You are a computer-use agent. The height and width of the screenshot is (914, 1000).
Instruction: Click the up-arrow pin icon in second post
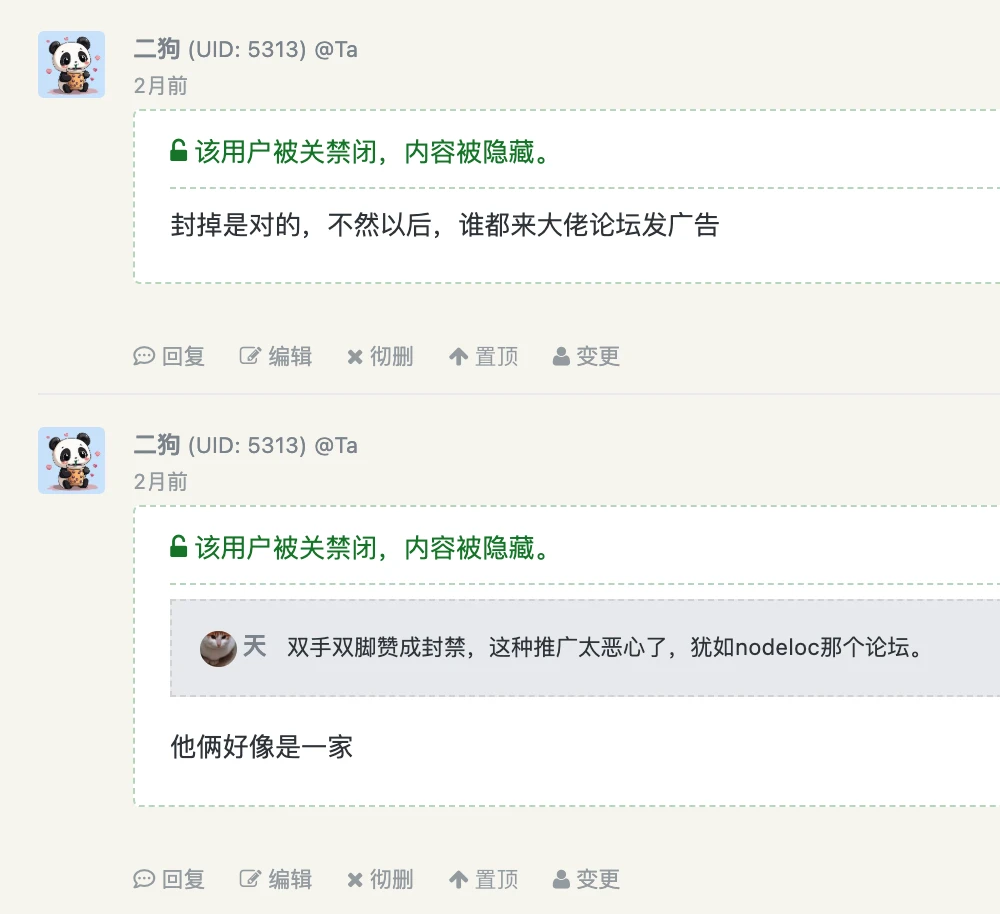point(458,880)
